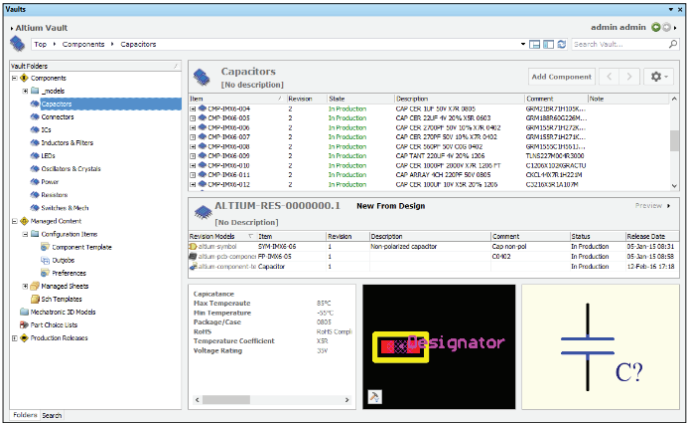The height and width of the screenshot is (423, 688).
Task: Expand row CMP-IMX6-010
Action: pos(193,165)
